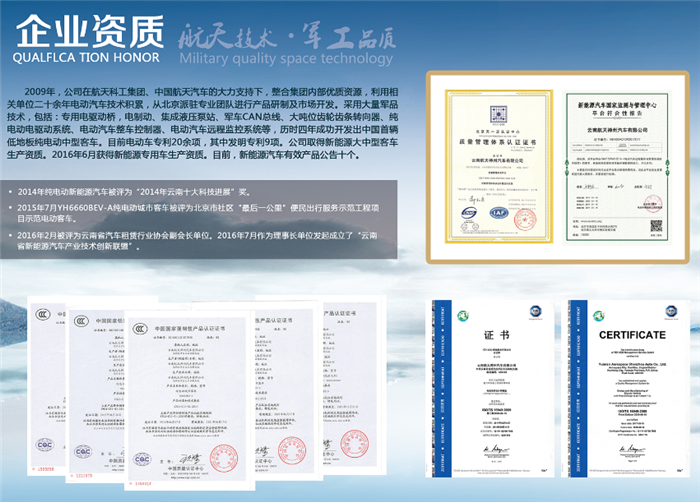Click the green logo on the 证书 certificate
This screenshot has width=700, height=502.
click(x=463, y=316)
